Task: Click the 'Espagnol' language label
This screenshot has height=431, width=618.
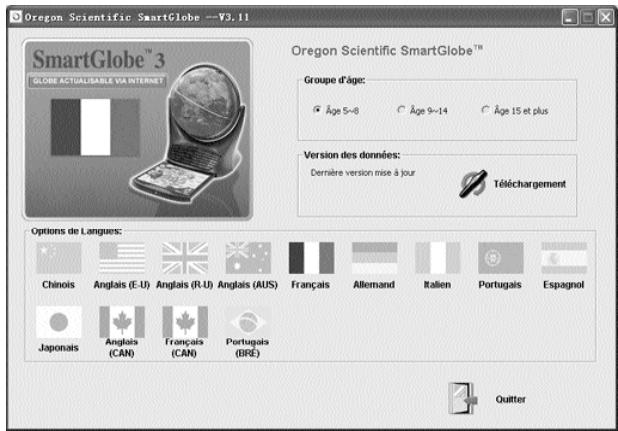Action: click(x=564, y=284)
